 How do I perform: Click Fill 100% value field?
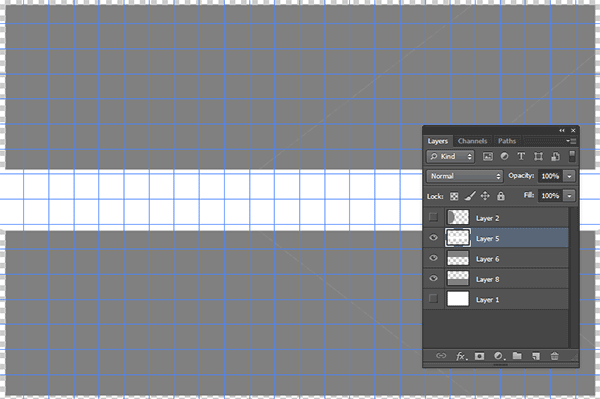550,196
